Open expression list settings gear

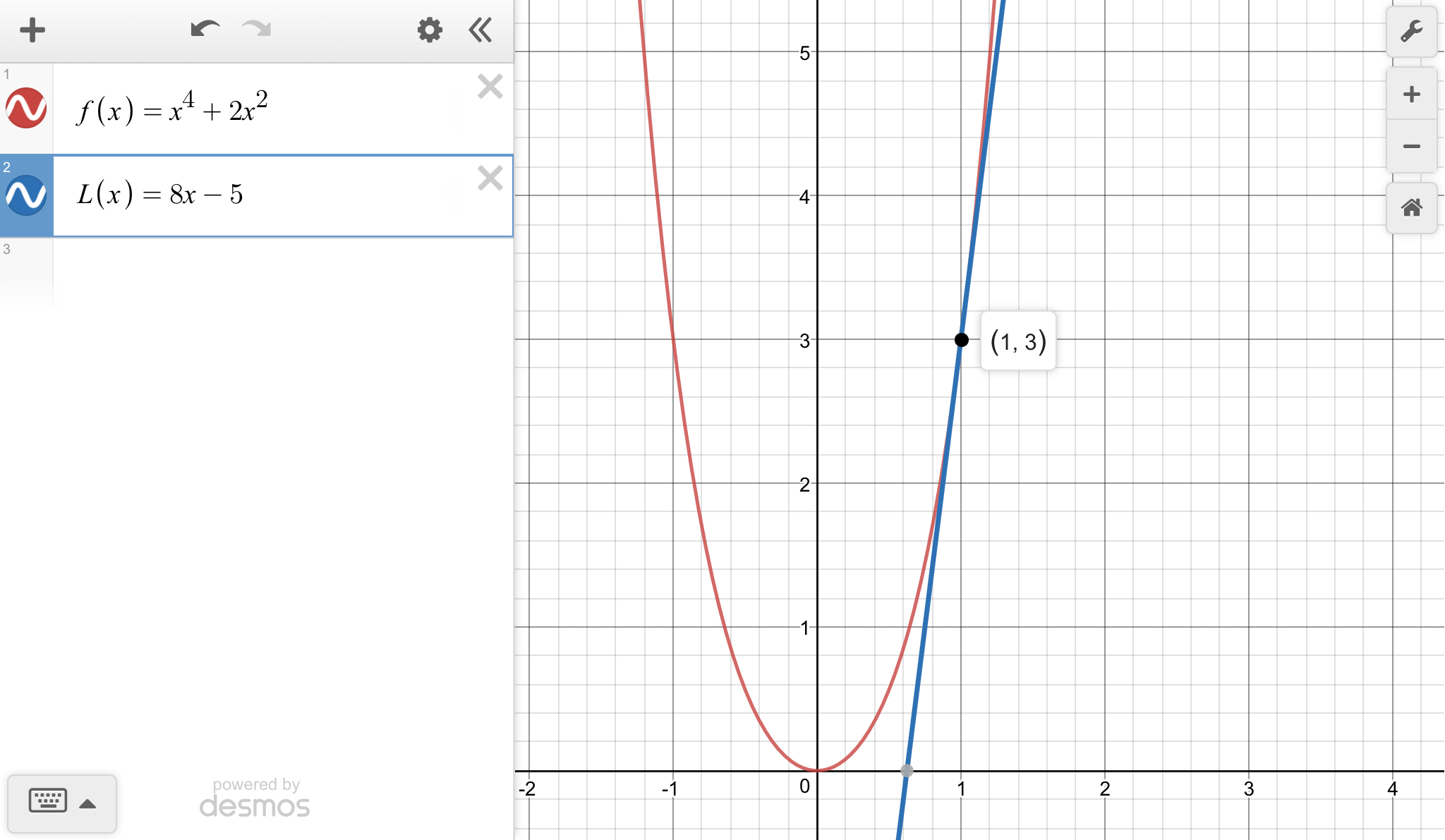coord(429,30)
